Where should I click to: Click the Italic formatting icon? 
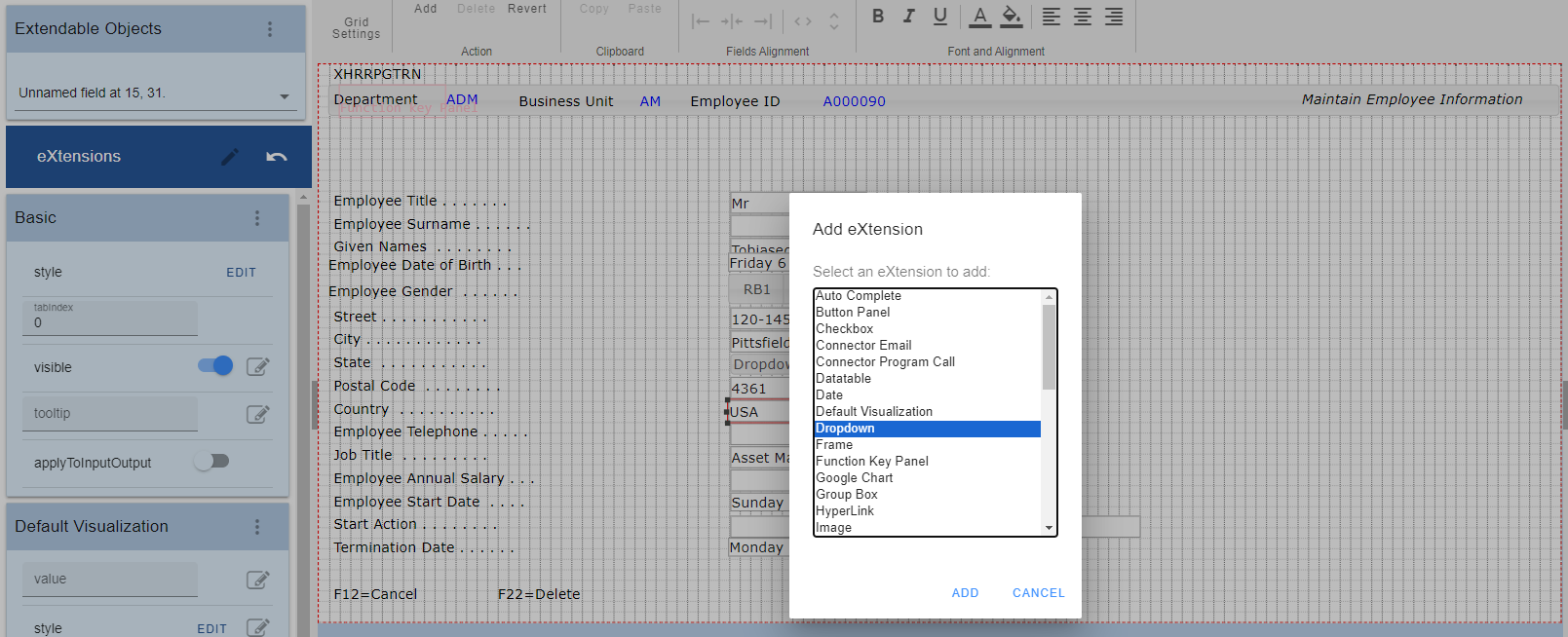click(908, 16)
